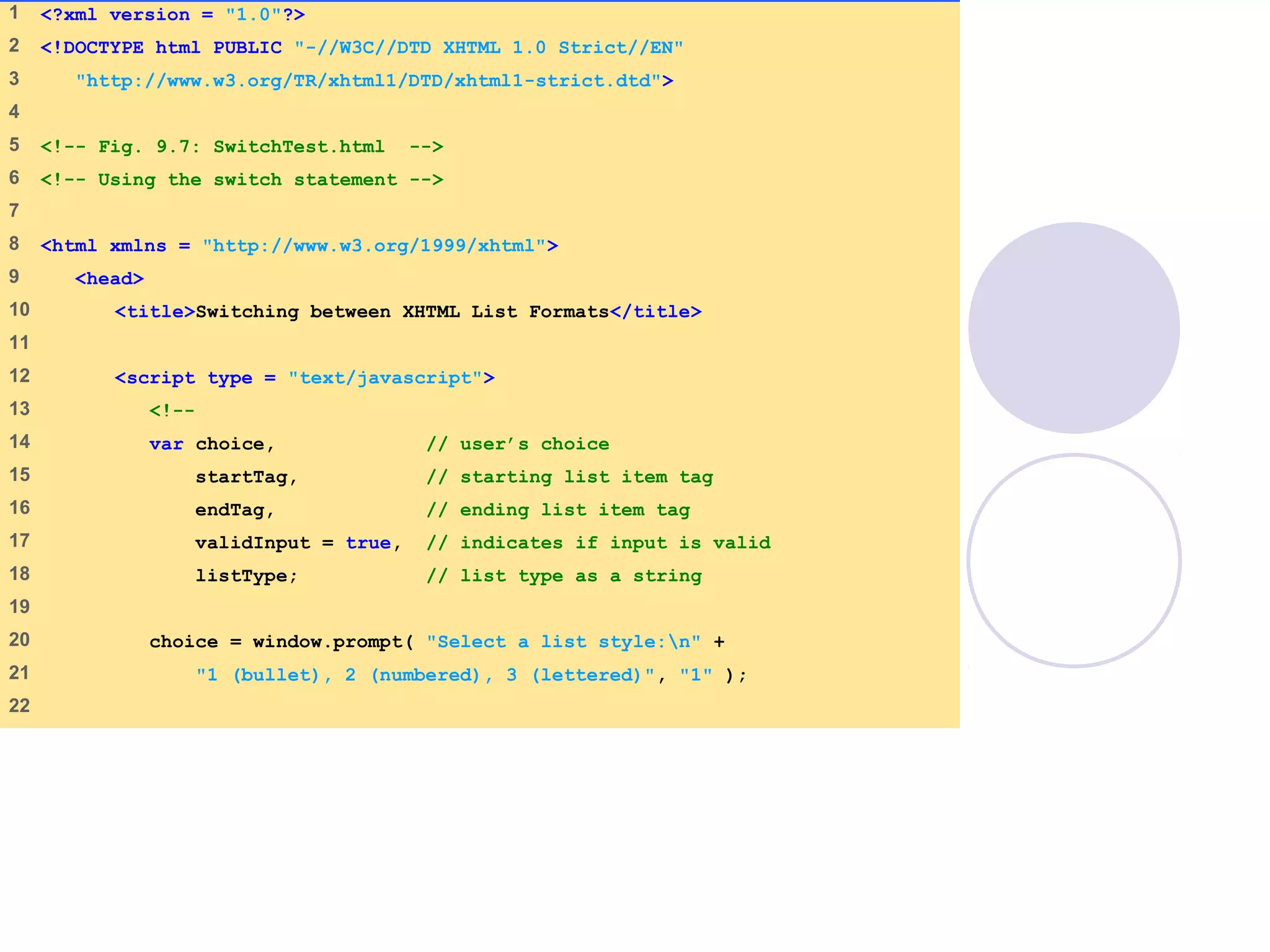Screen dimensions: 1270x952
Task: Click the "Select a list style:\n" string
Action: tap(564, 642)
